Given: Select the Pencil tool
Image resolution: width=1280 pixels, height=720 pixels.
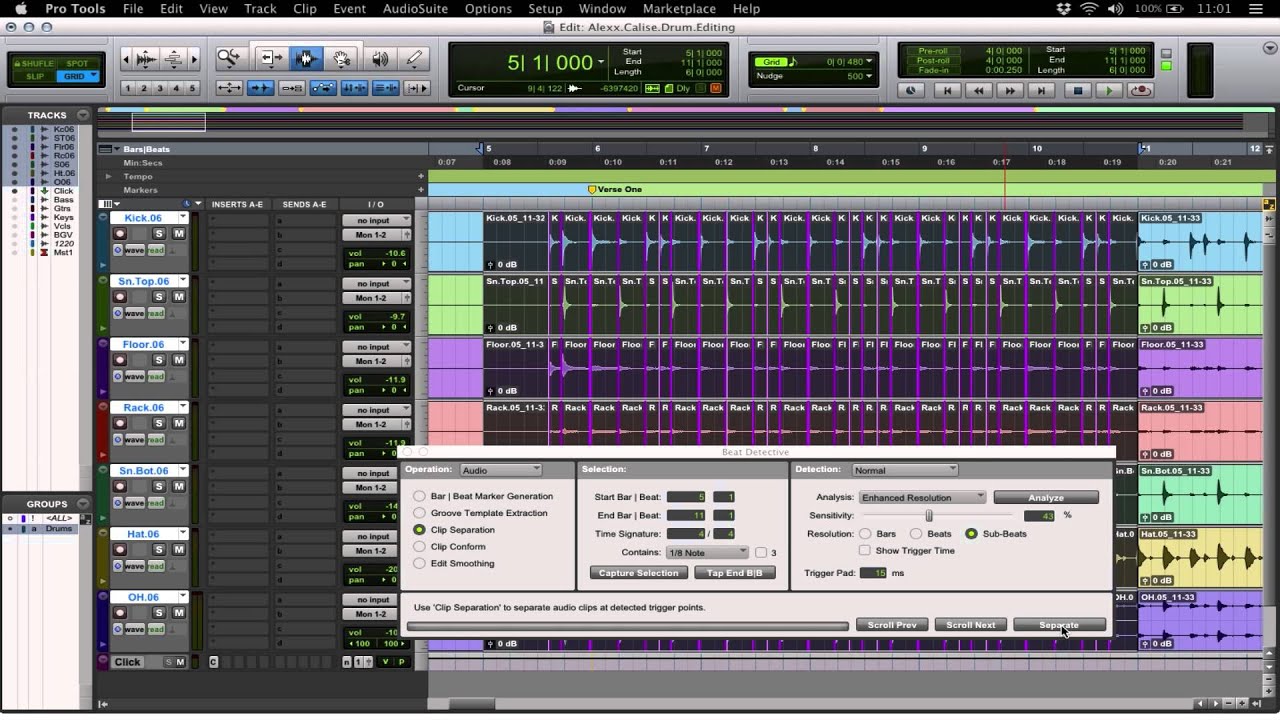Looking at the screenshot, I should coord(416,59).
